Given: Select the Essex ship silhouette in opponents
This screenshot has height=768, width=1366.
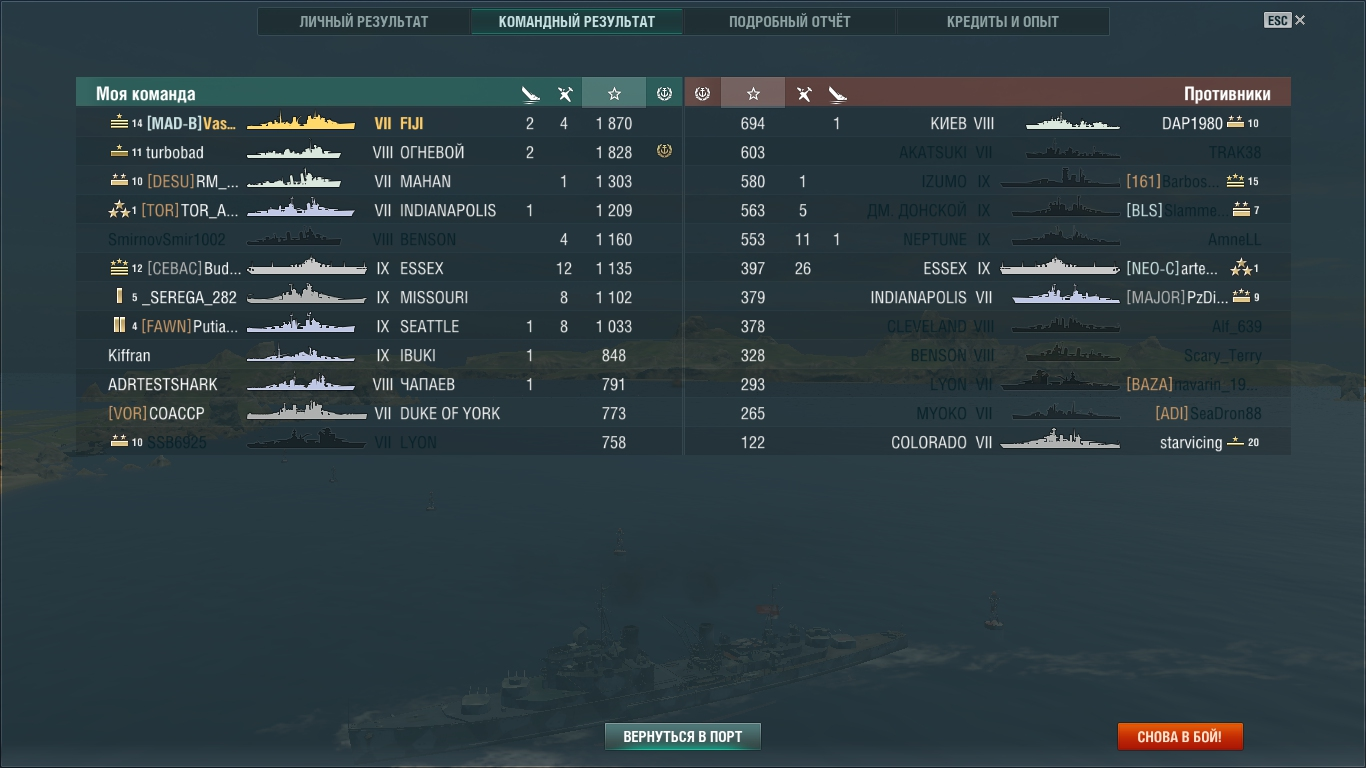Looking at the screenshot, I should pos(1060,268).
